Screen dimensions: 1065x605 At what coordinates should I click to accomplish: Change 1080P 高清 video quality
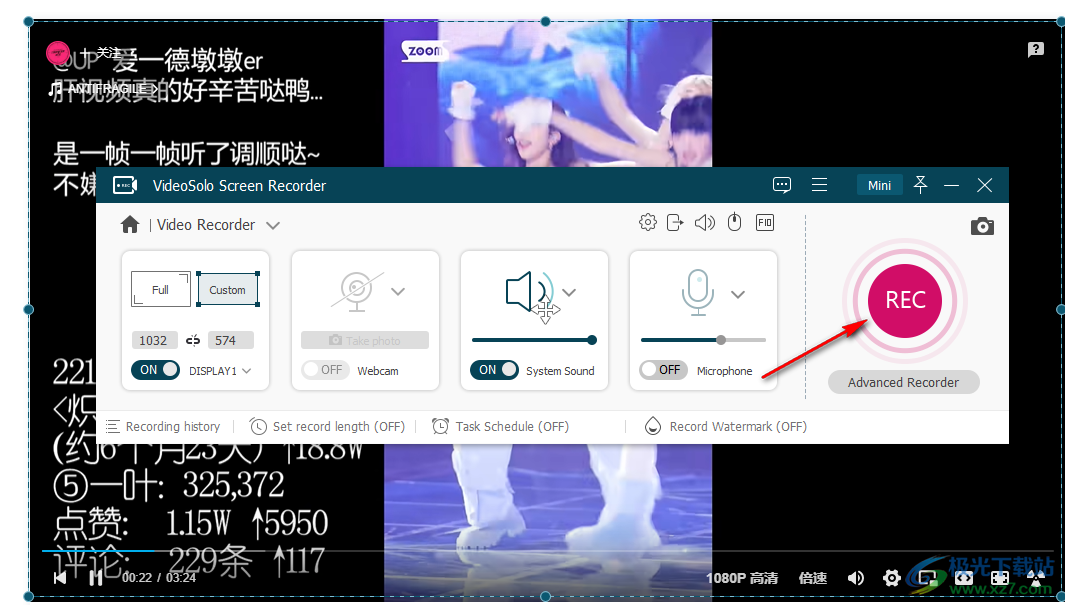742,578
